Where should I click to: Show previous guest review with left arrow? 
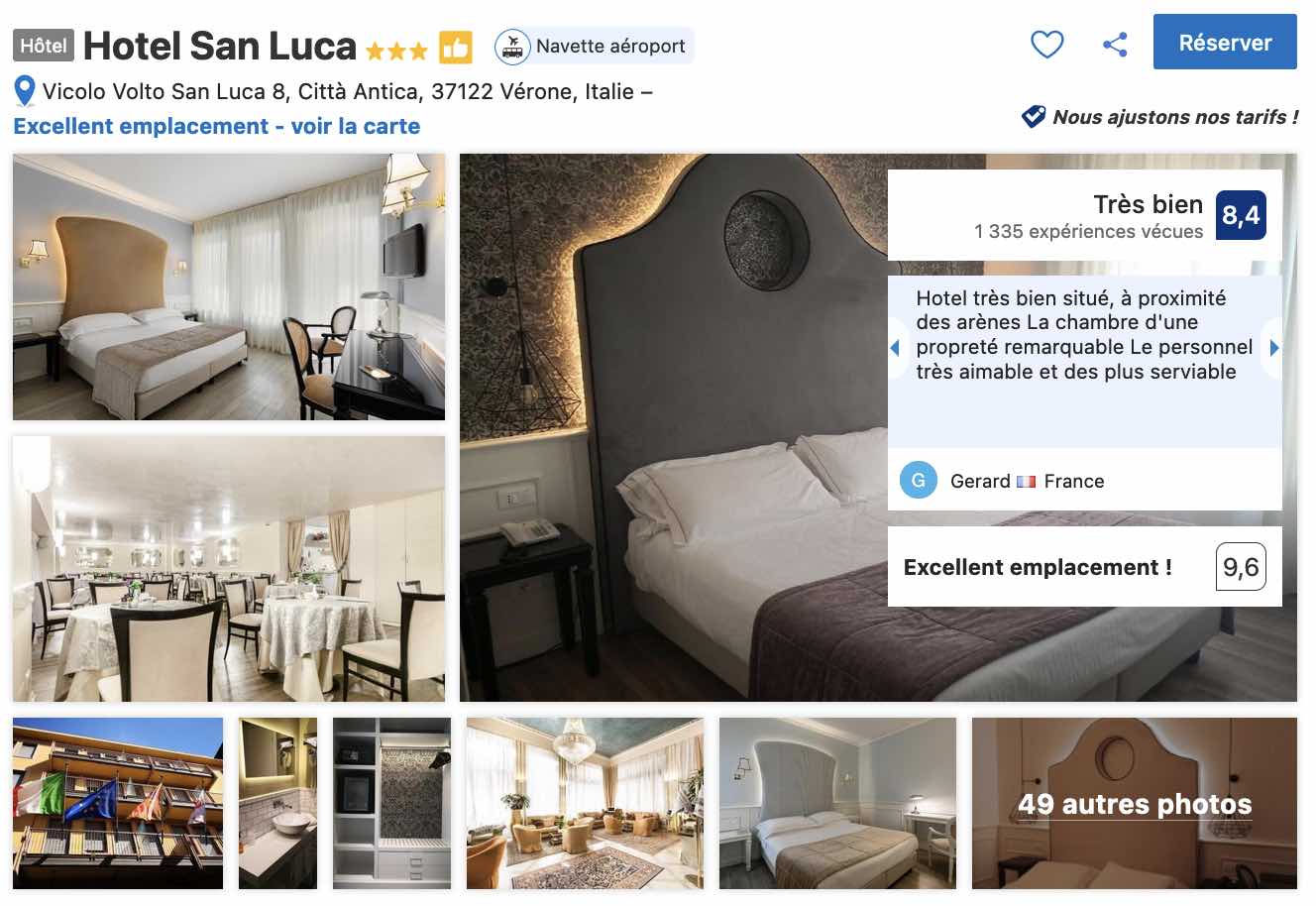pos(895,348)
